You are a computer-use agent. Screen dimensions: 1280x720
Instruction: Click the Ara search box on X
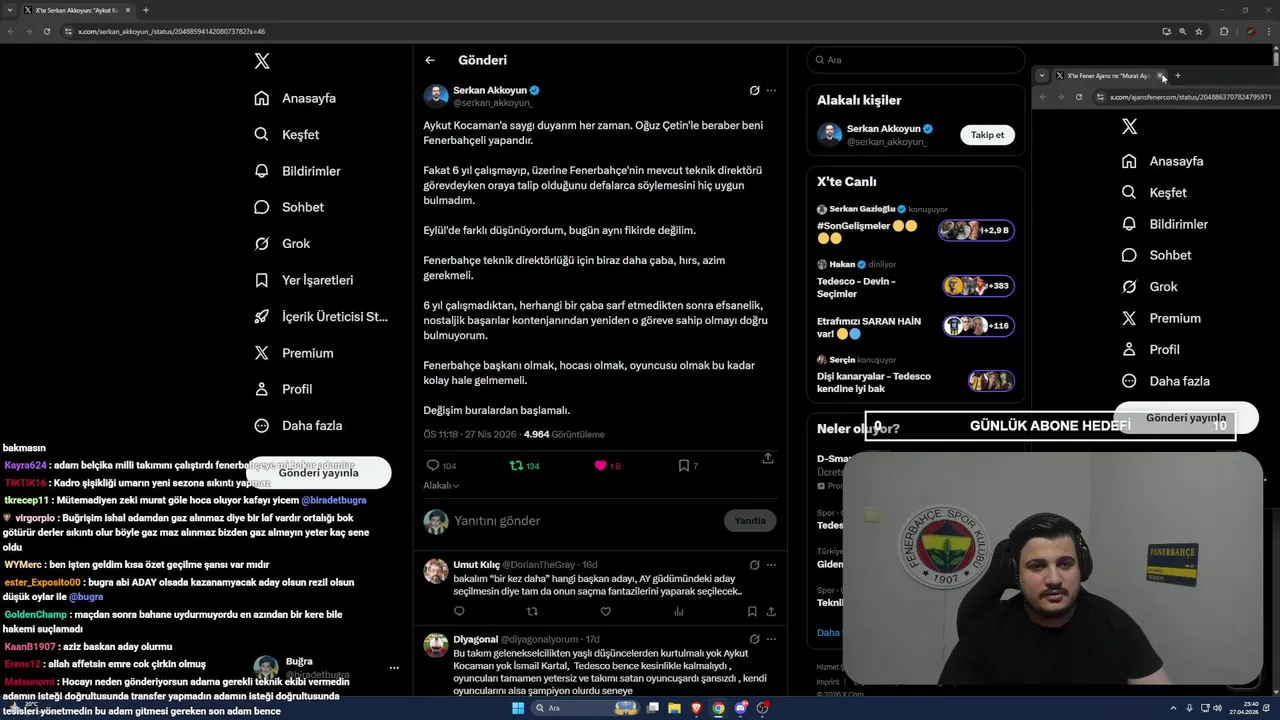tap(915, 60)
